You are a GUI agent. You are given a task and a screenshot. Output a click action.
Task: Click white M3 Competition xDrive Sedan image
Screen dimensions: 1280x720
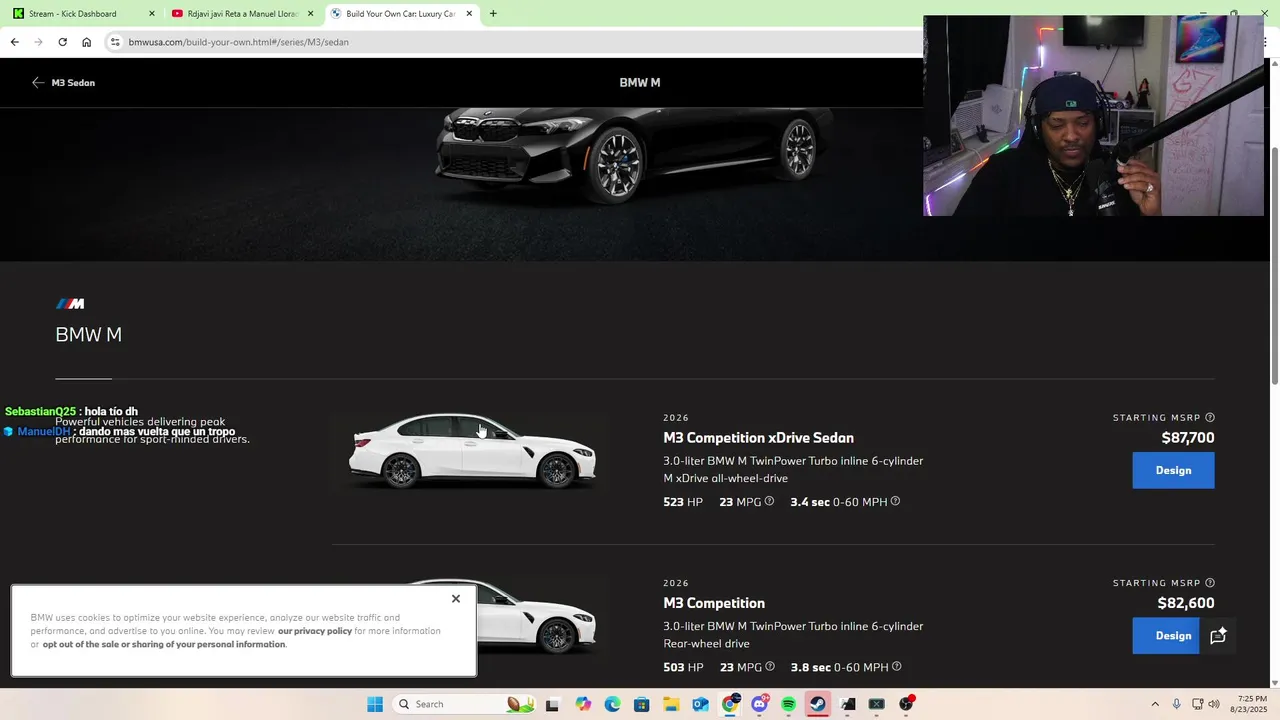472,452
